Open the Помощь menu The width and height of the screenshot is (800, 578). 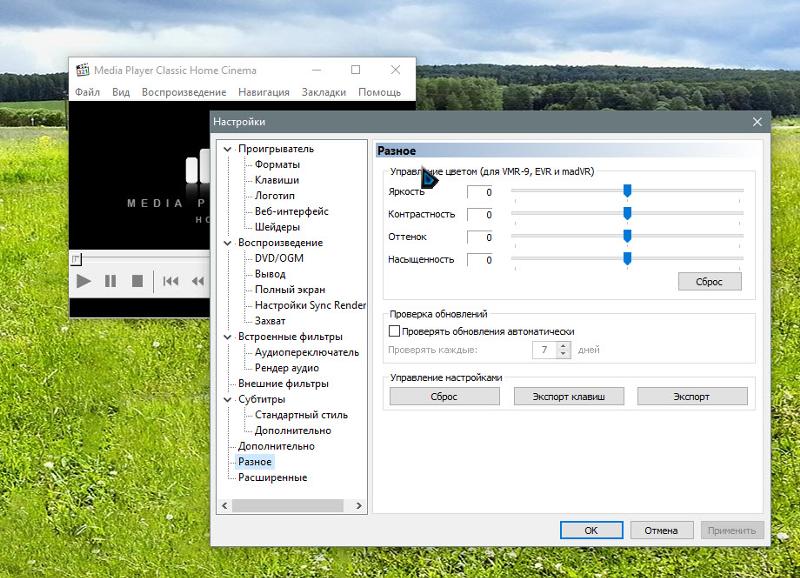pos(380,92)
